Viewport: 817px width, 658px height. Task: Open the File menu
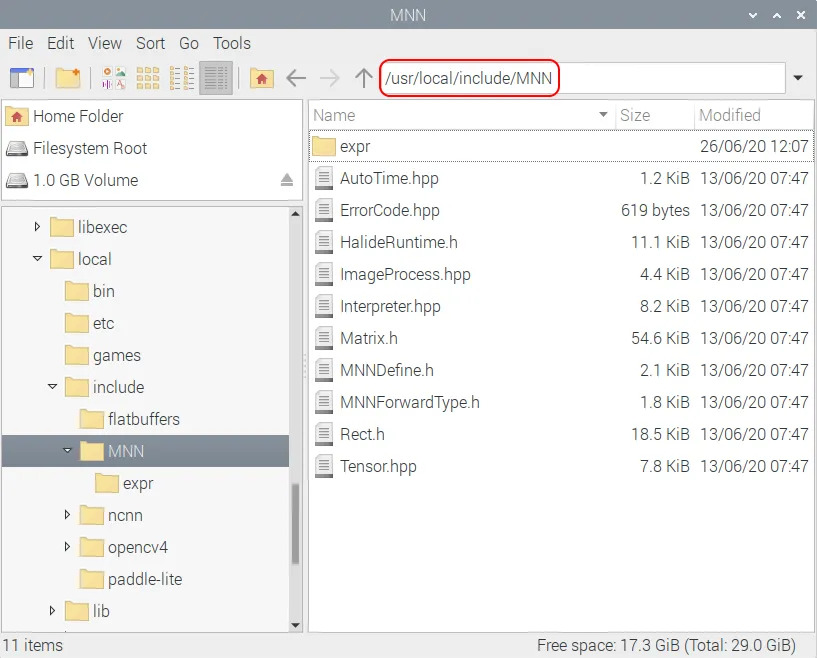pos(21,43)
